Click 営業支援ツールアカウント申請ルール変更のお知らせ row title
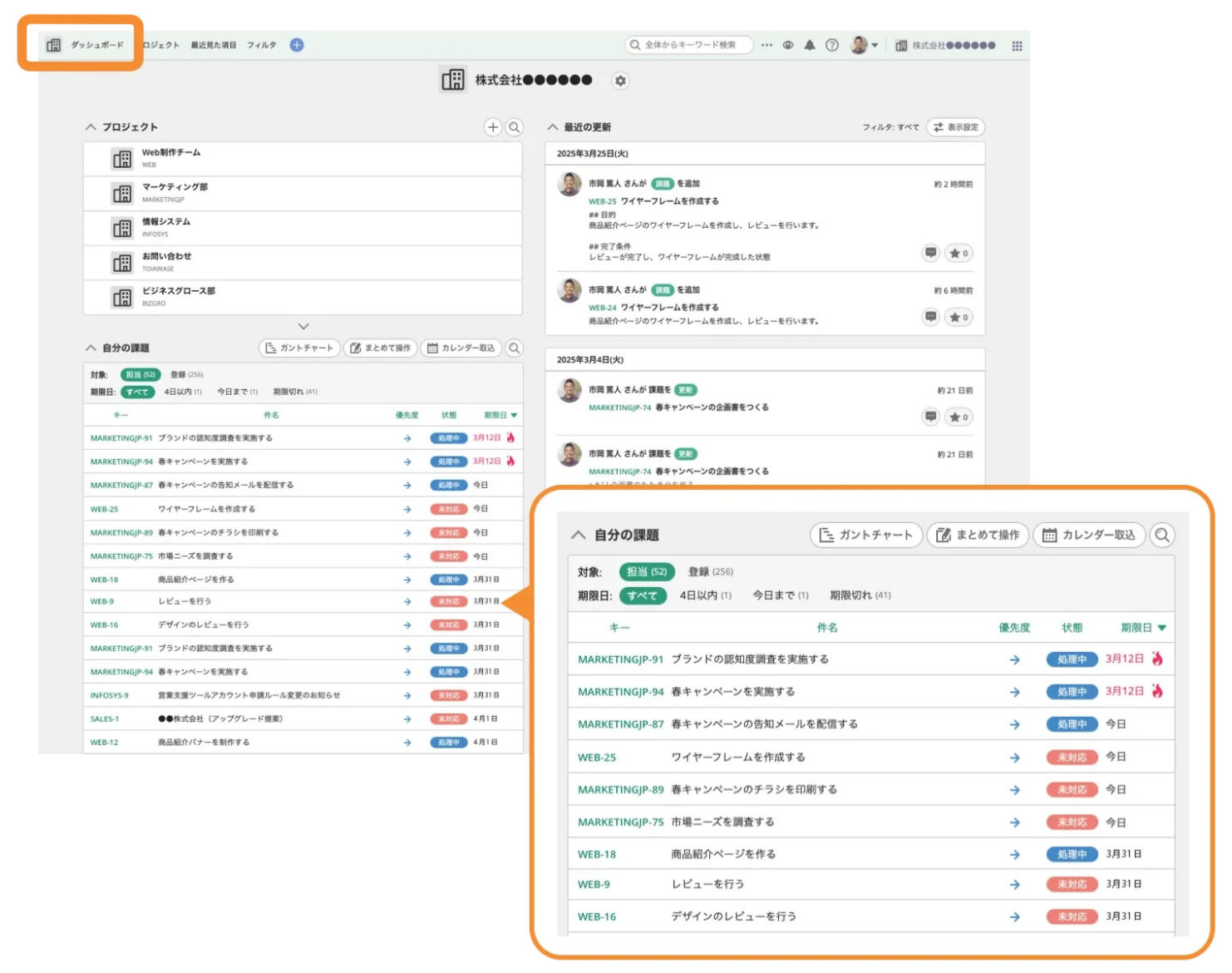Screen dimensions: 1232x973 [249, 695]
